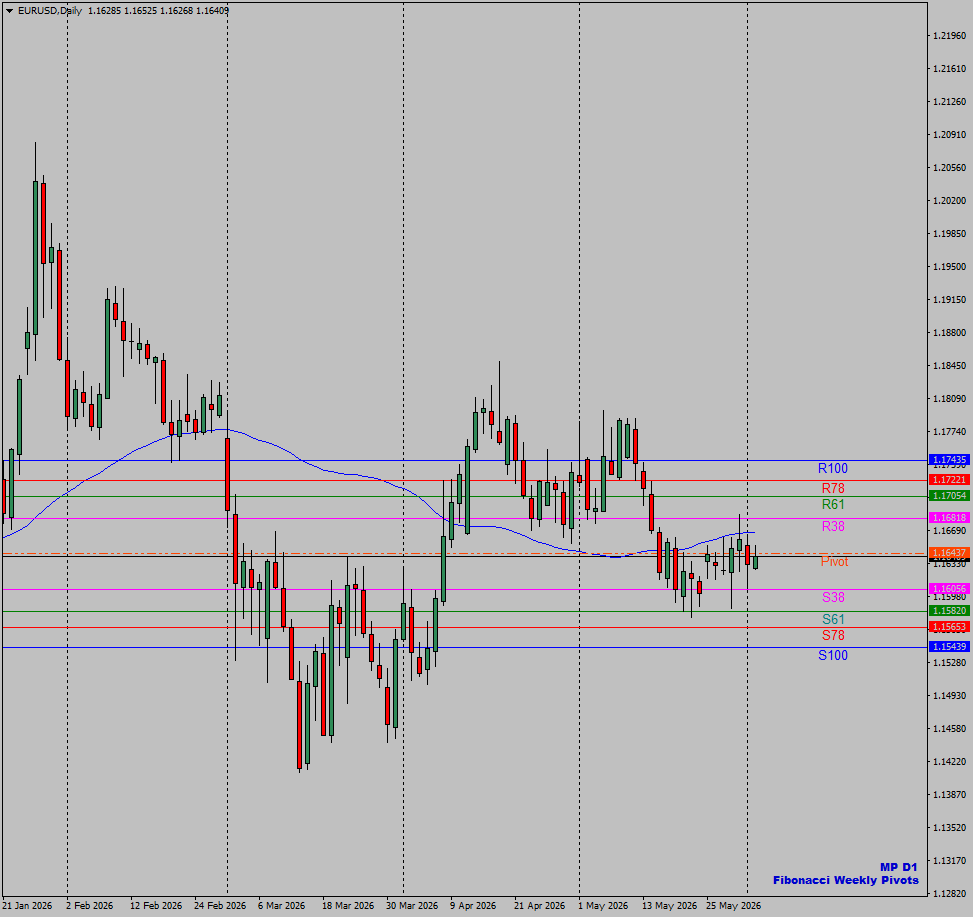Screen dimensions: 973x917
Task: Click the 1.16818 magenta price tag
Action: click(949, 517)
